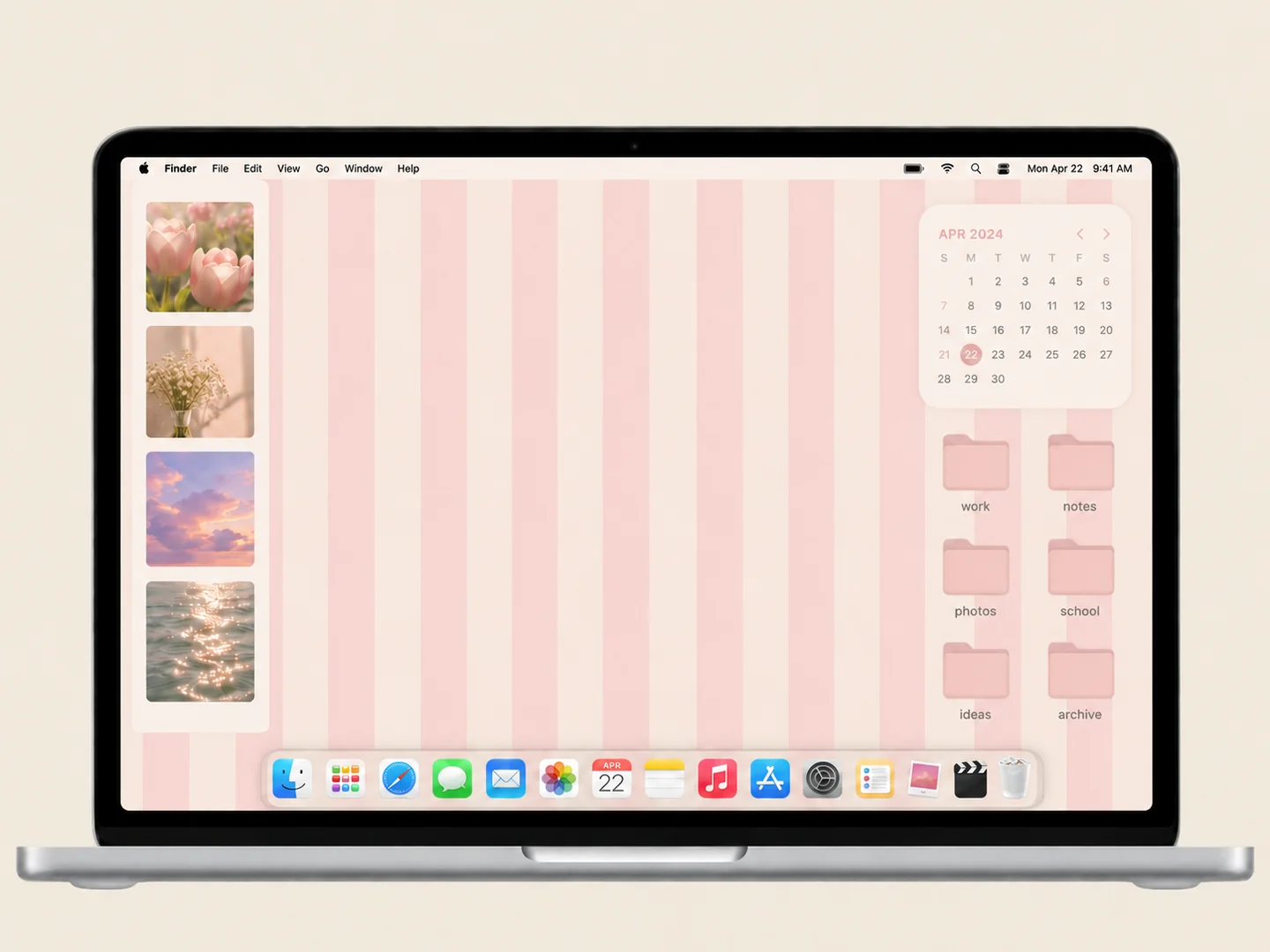Open Finder from the dock
This screenshot has width=1270, height=952.
click(x=292, y=779)
